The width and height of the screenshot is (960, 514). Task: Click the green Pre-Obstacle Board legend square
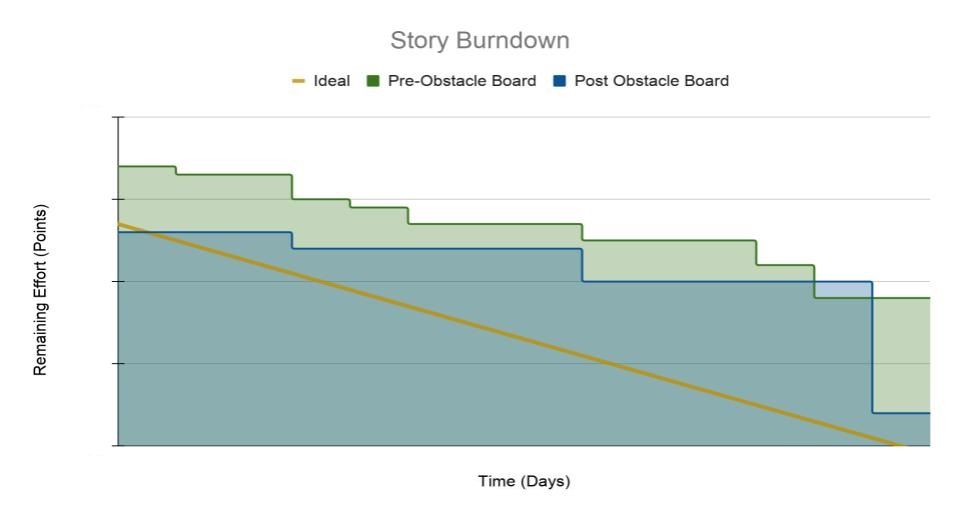point(373,81)
